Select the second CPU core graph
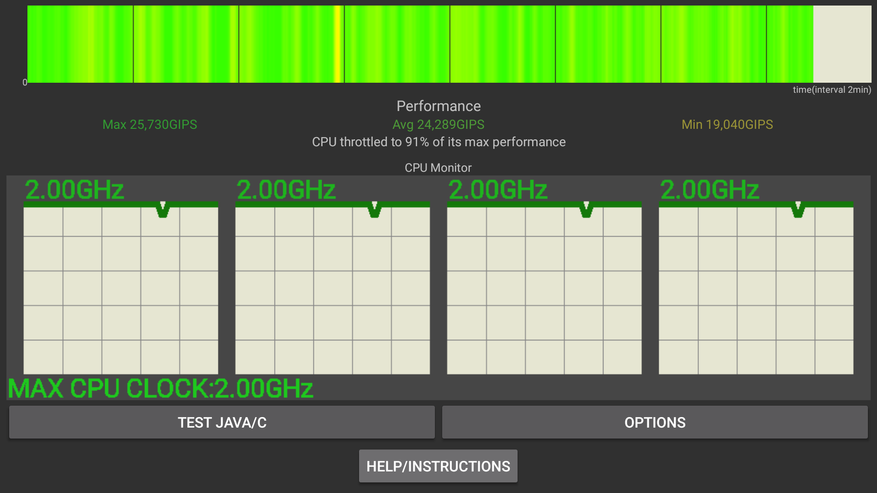This screenshot has width=877, height=493. coord(333,288)
